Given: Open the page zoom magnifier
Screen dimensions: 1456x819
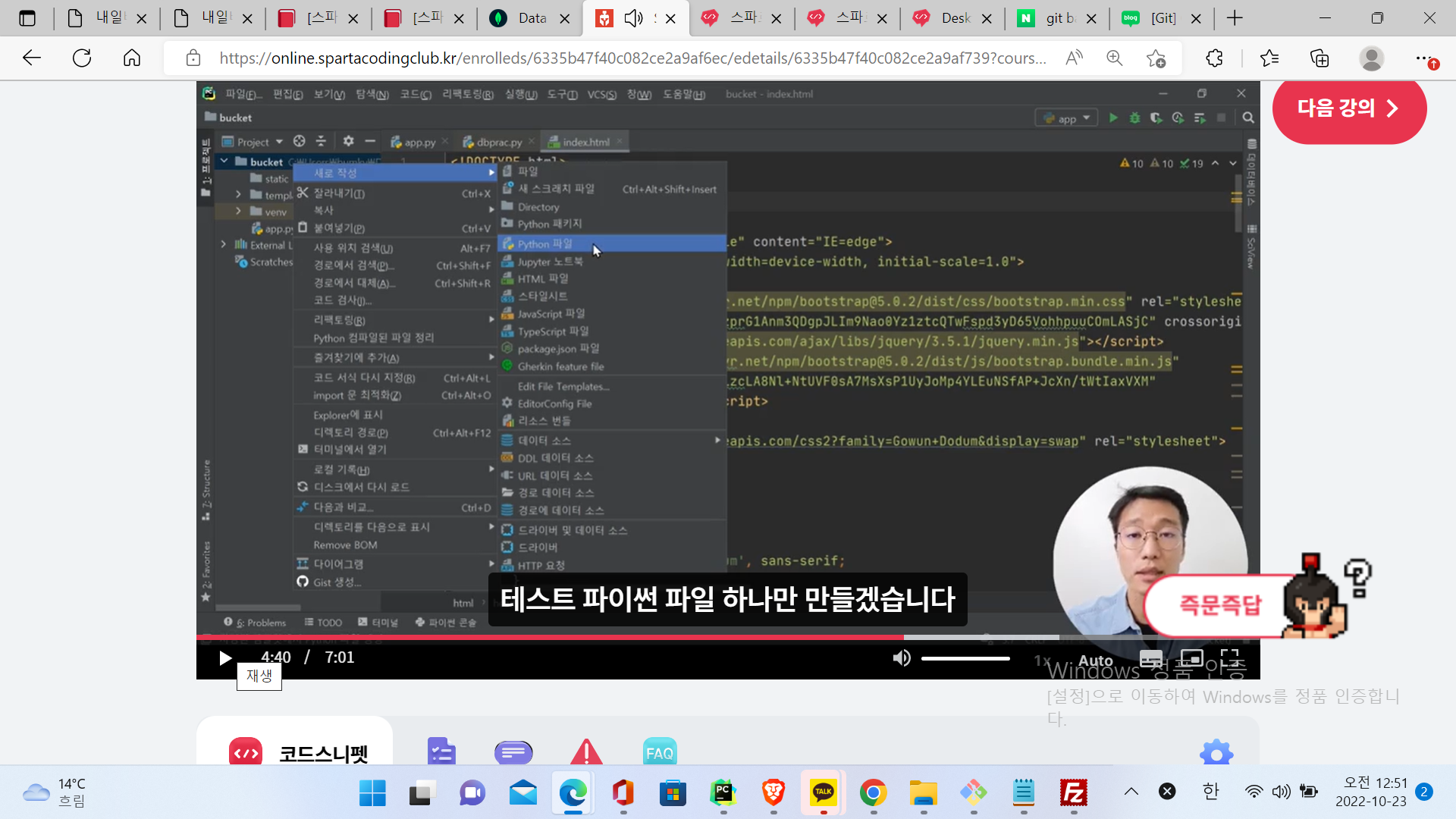Looking at the screenshot, I should tap(1114, 58).
